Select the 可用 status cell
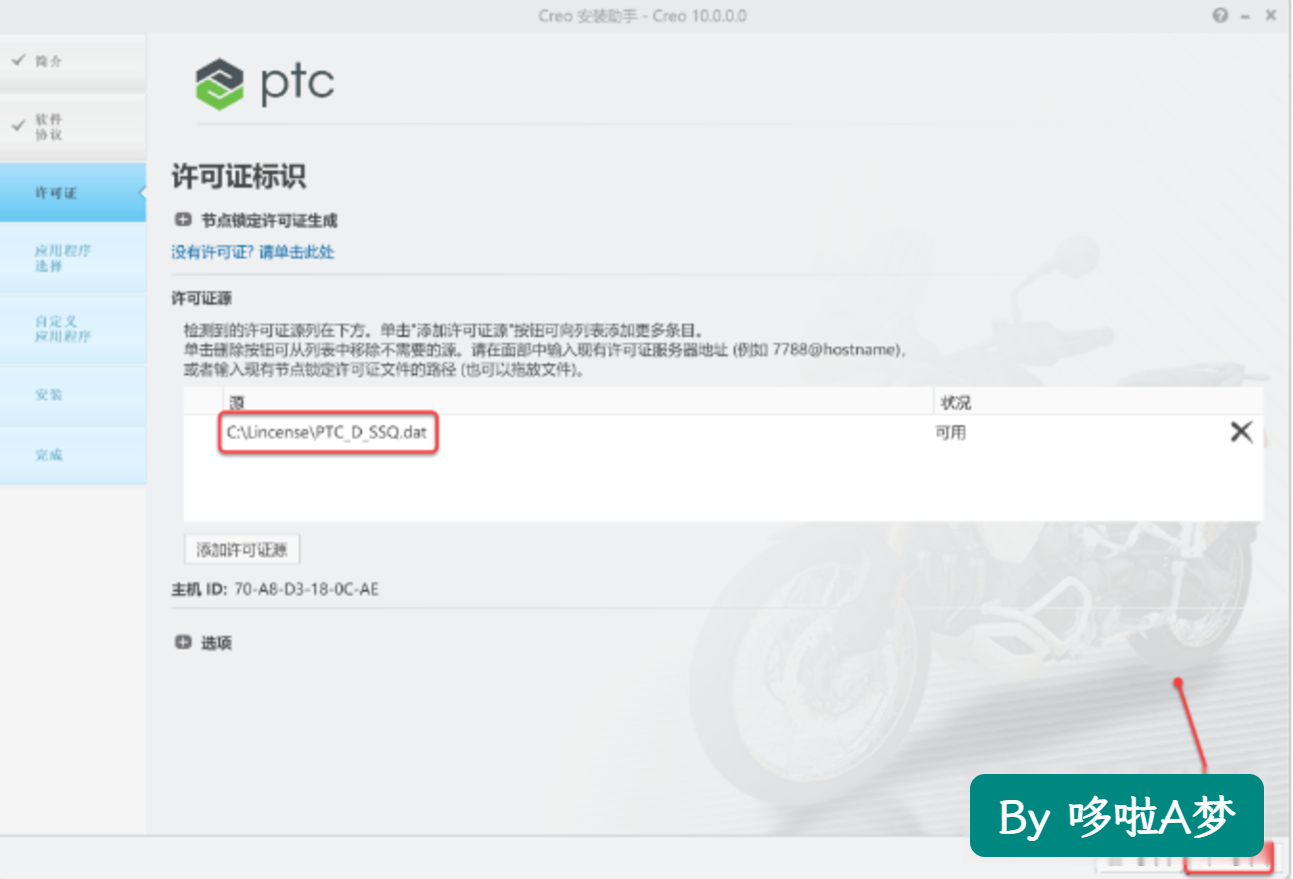 pyautogui.click(x=951, y=433)
